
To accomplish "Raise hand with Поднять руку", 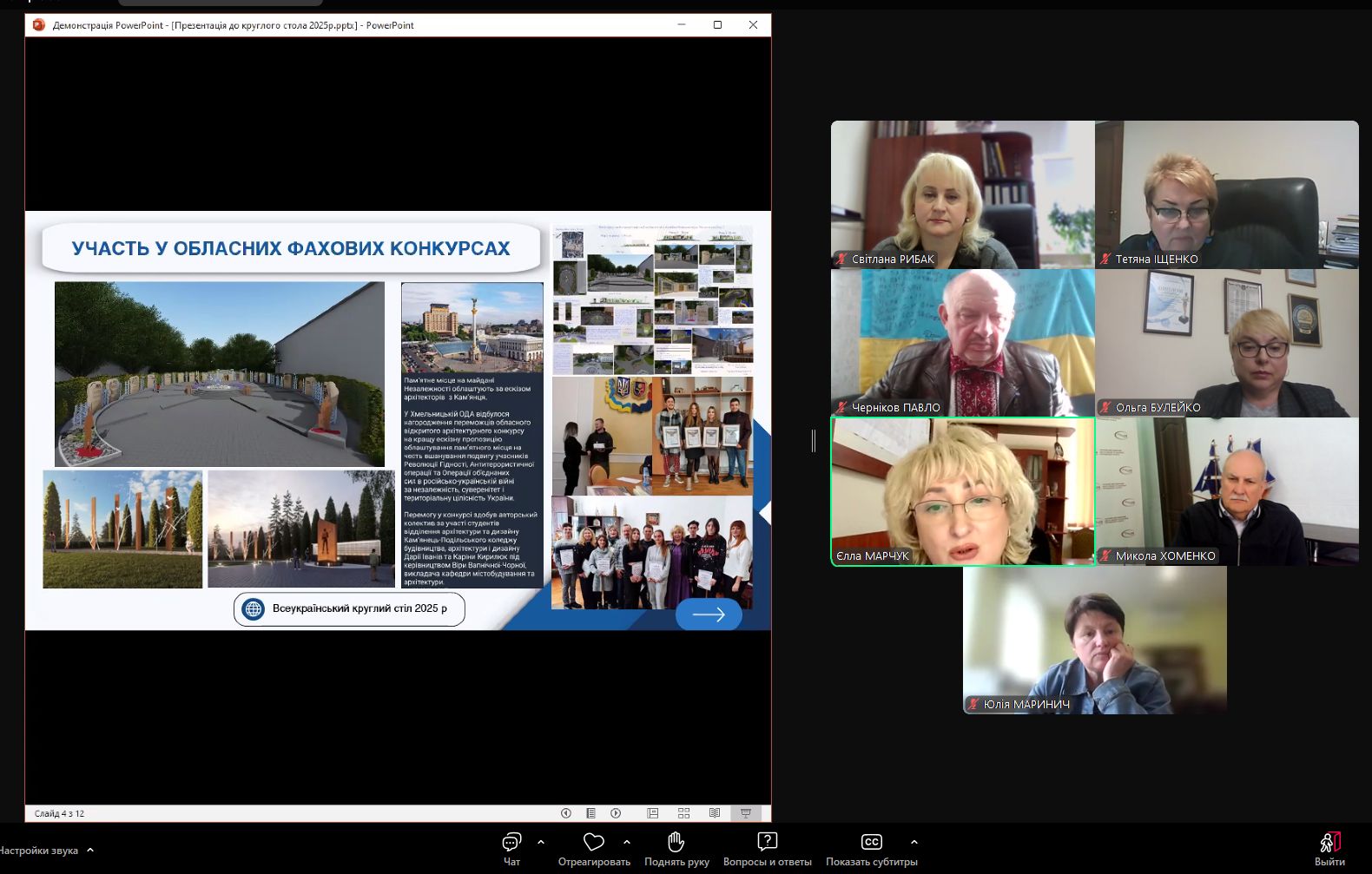I will [676, 849].
